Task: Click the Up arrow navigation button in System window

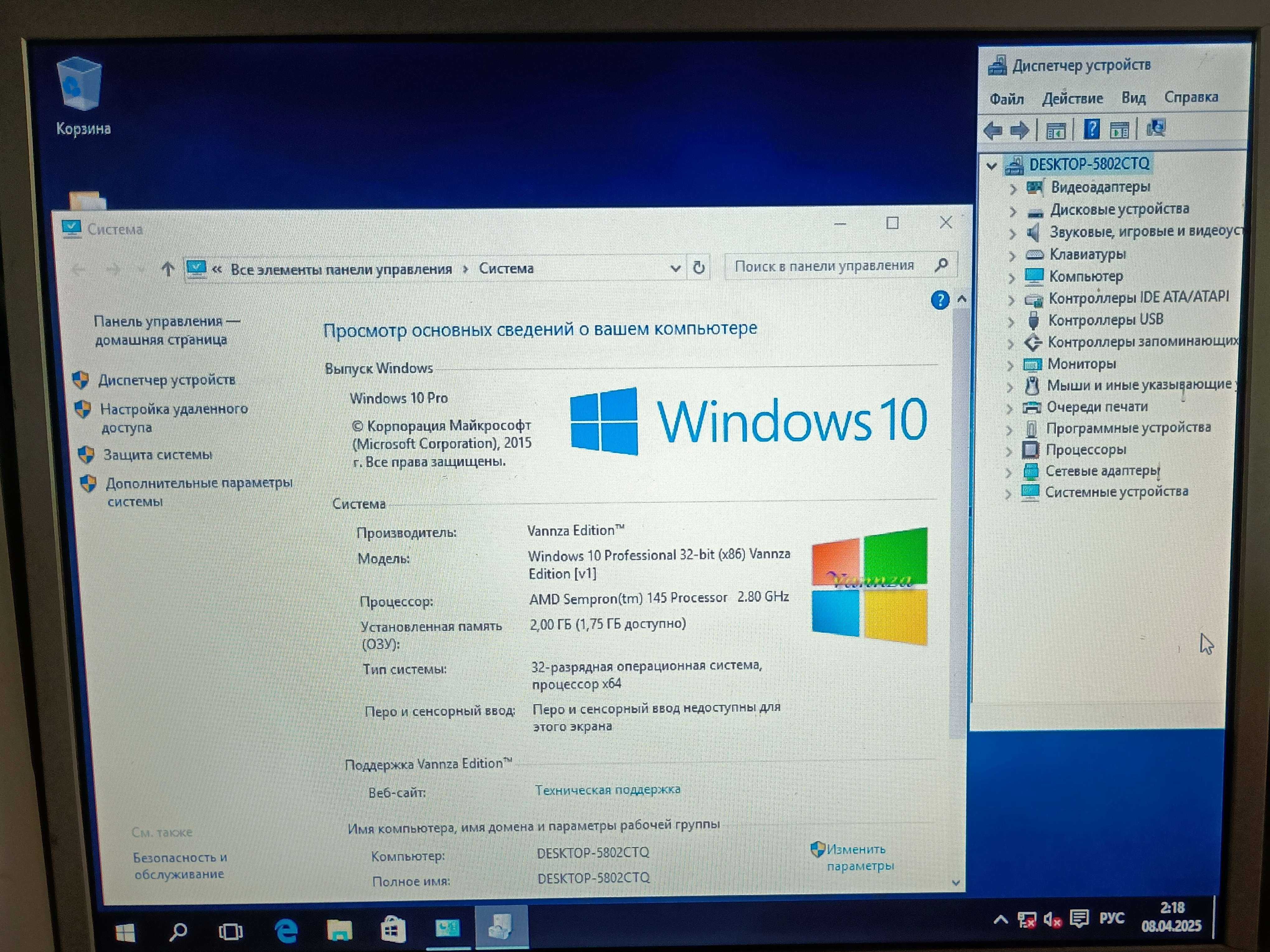Action: (168, 268)
